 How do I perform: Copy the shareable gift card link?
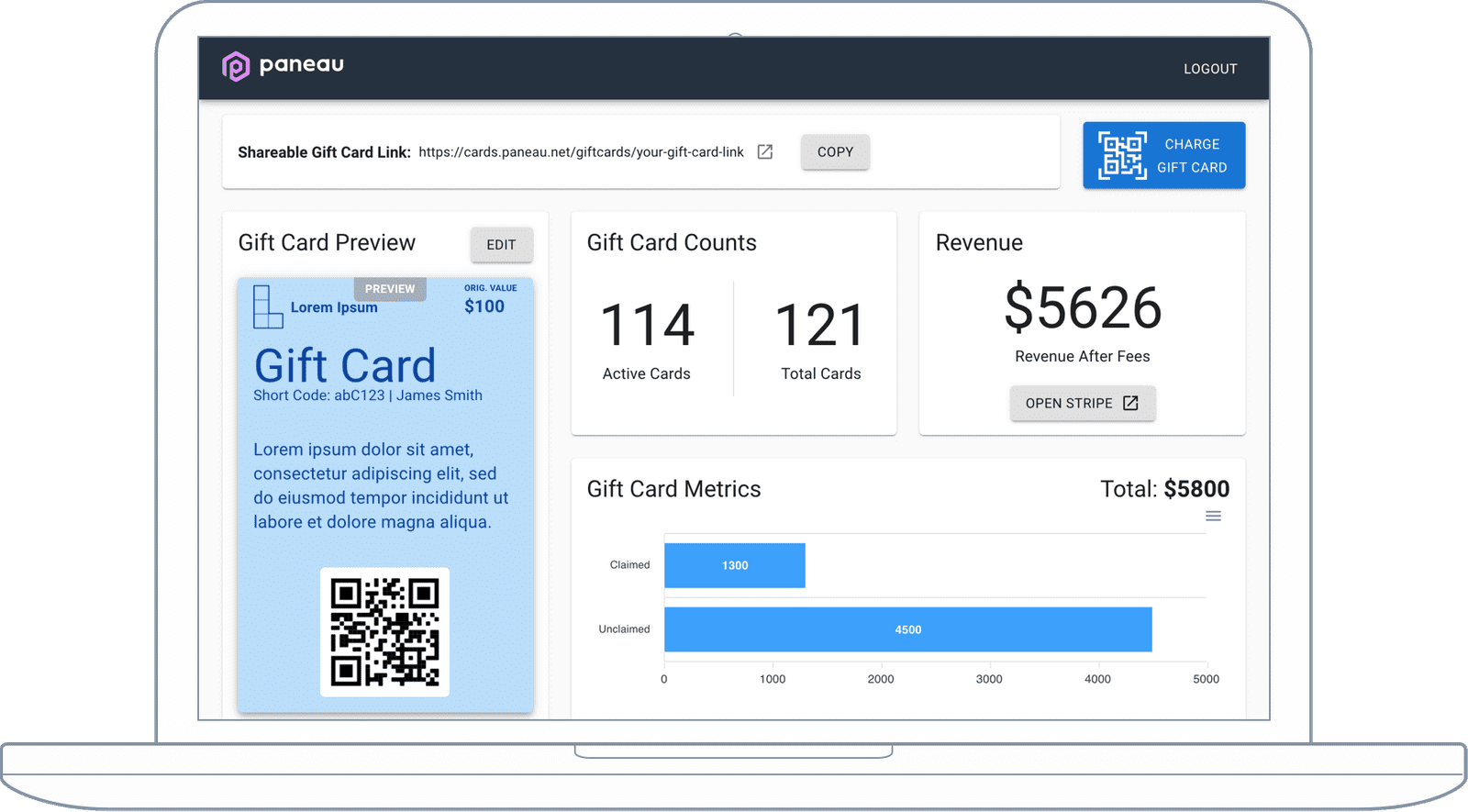tap(835, 152)
